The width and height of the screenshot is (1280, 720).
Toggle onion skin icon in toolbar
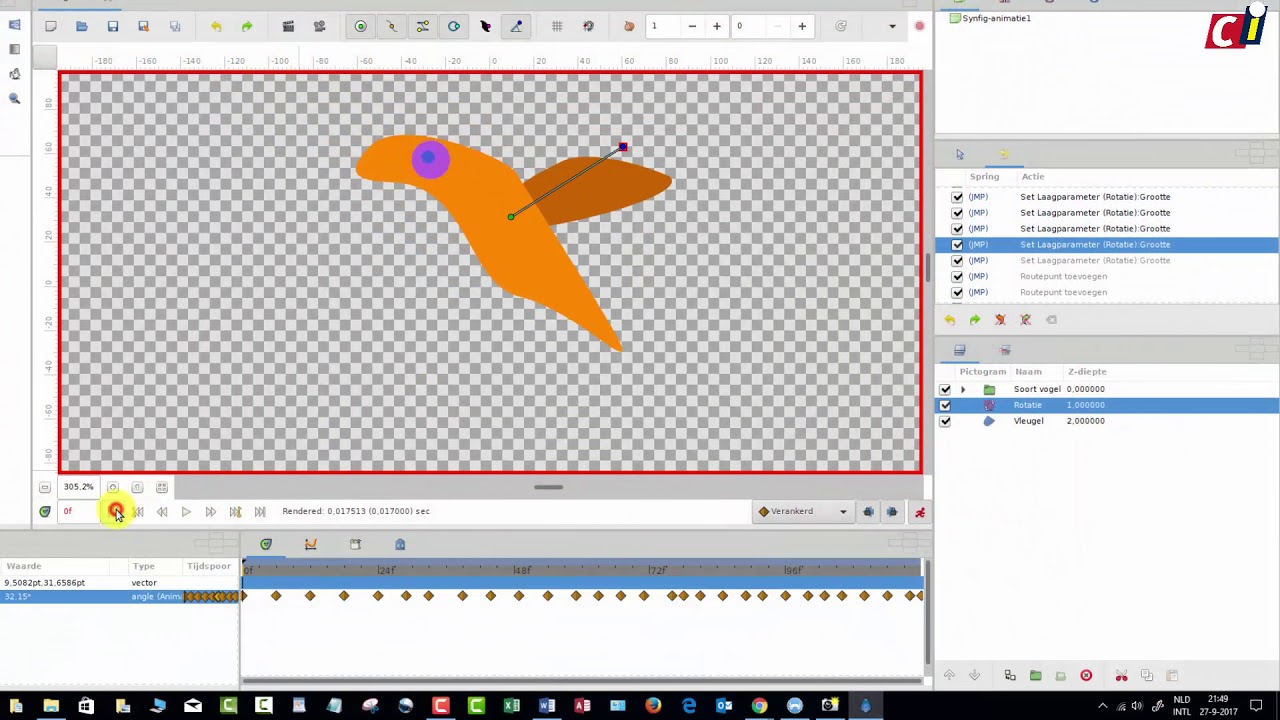click(629, 26)
